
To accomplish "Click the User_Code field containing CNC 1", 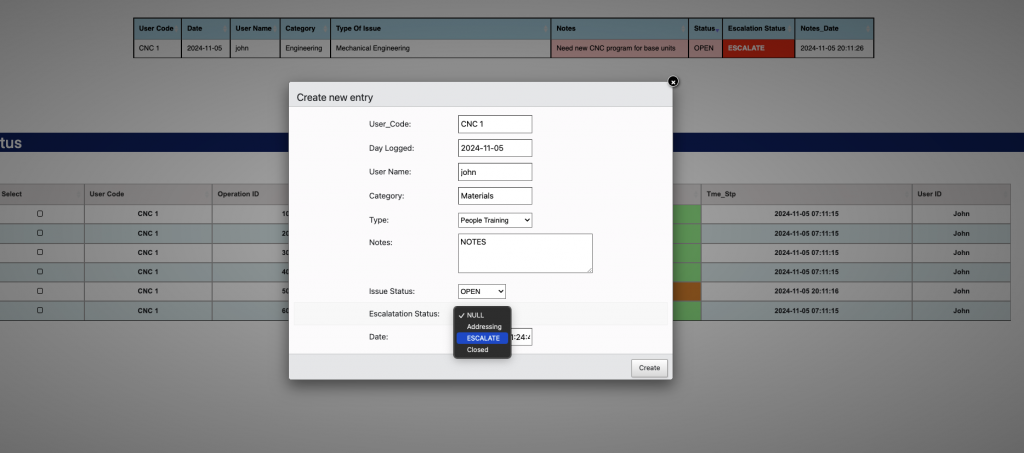I will pos(495,124).
